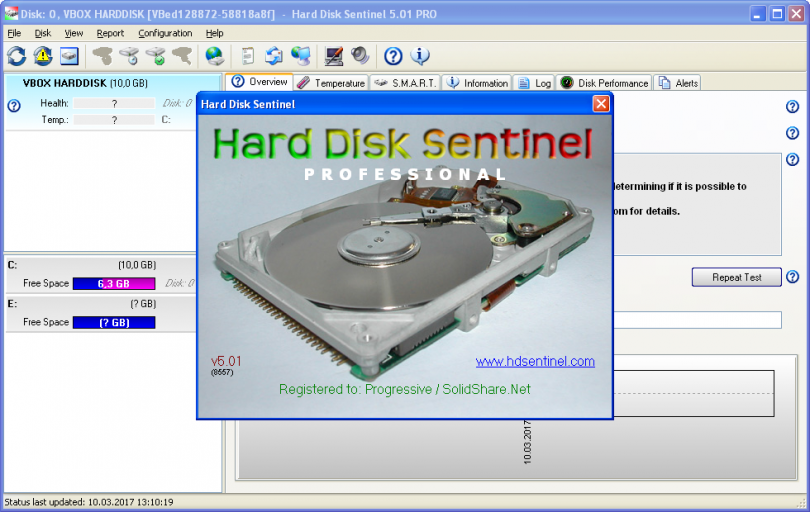Viewport: 810px width, 512px height.
Task: Maximize the Hard Disk Sentinel main window
Action: click(777, 14)
